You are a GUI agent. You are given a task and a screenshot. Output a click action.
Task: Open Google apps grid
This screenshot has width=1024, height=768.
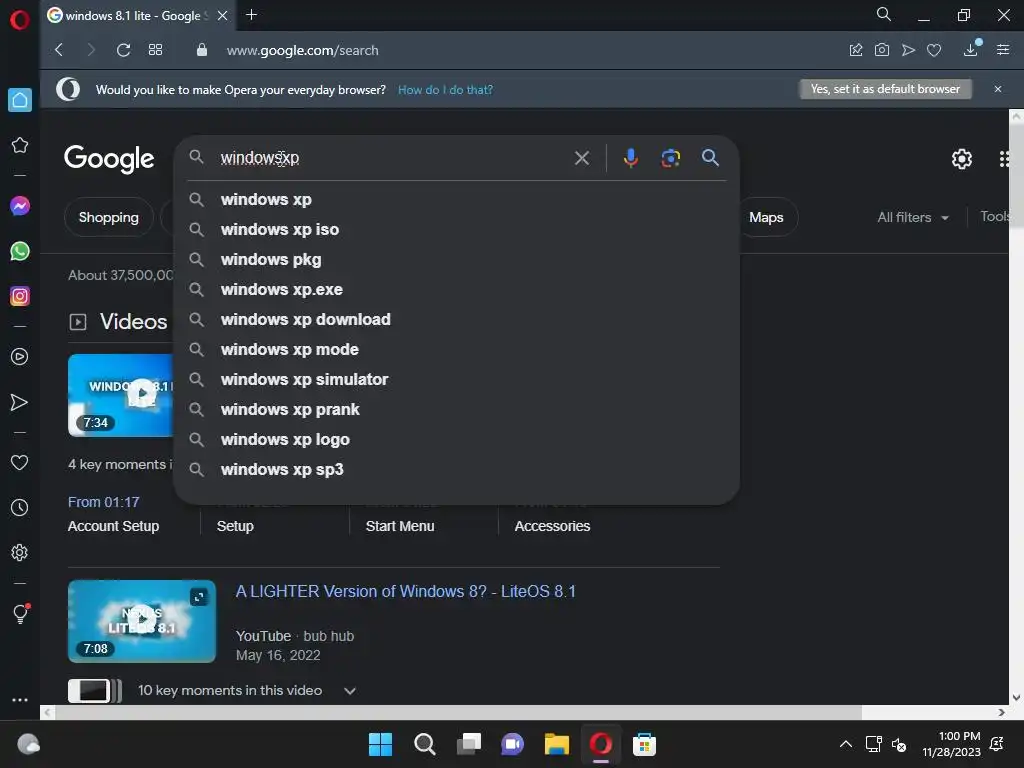1005,159
